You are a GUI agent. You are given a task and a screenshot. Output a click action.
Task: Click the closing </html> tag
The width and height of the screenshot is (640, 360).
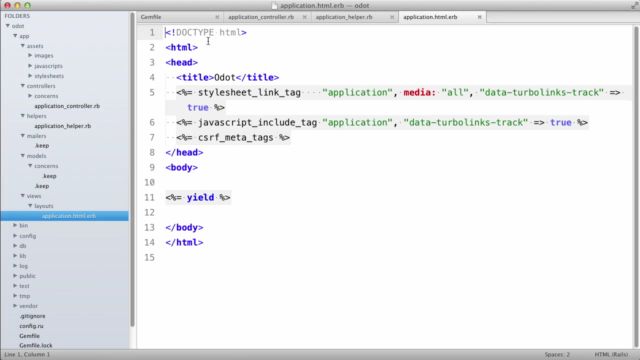pyautogui.click(x=184, y=242)
